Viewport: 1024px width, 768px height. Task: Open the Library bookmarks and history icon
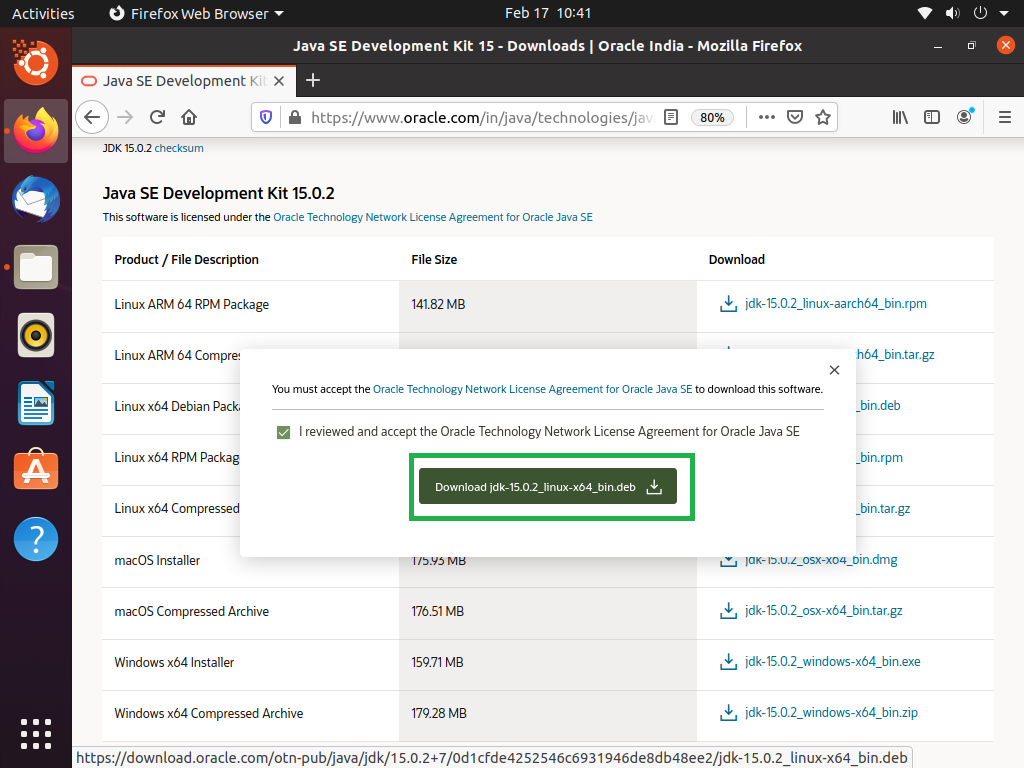tap(900, 118)
